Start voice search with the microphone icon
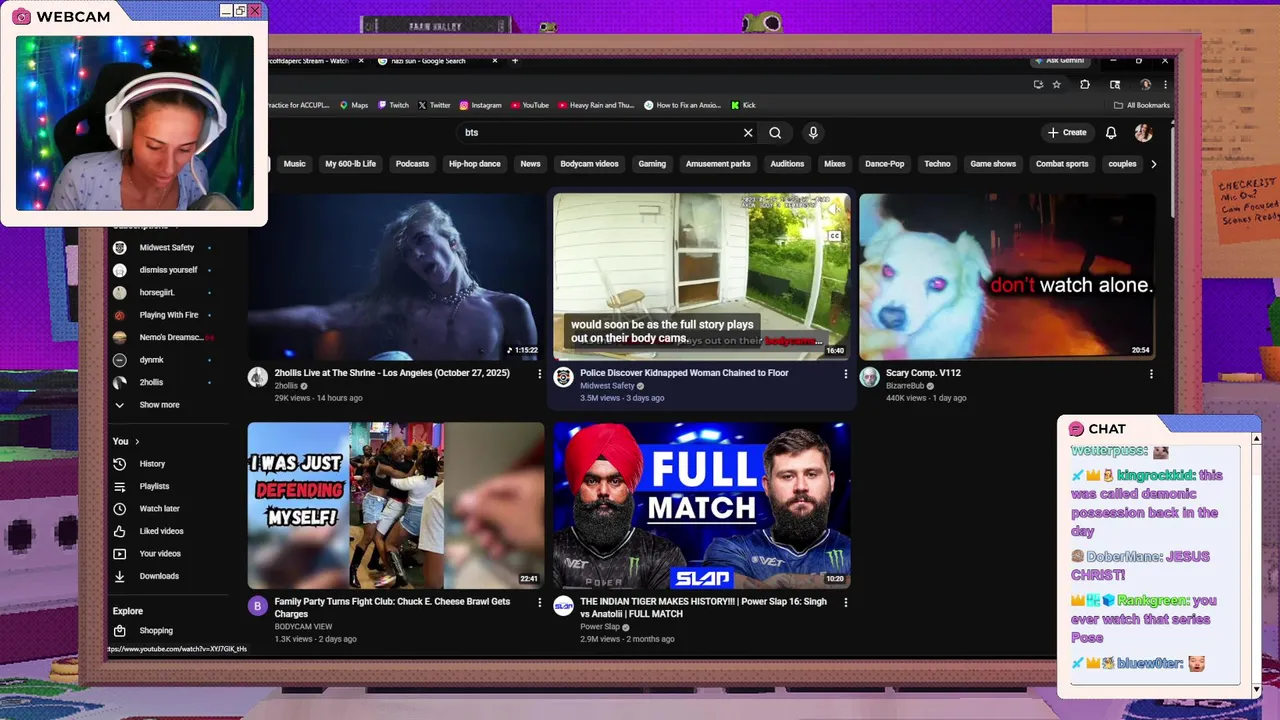 (813, 133)
